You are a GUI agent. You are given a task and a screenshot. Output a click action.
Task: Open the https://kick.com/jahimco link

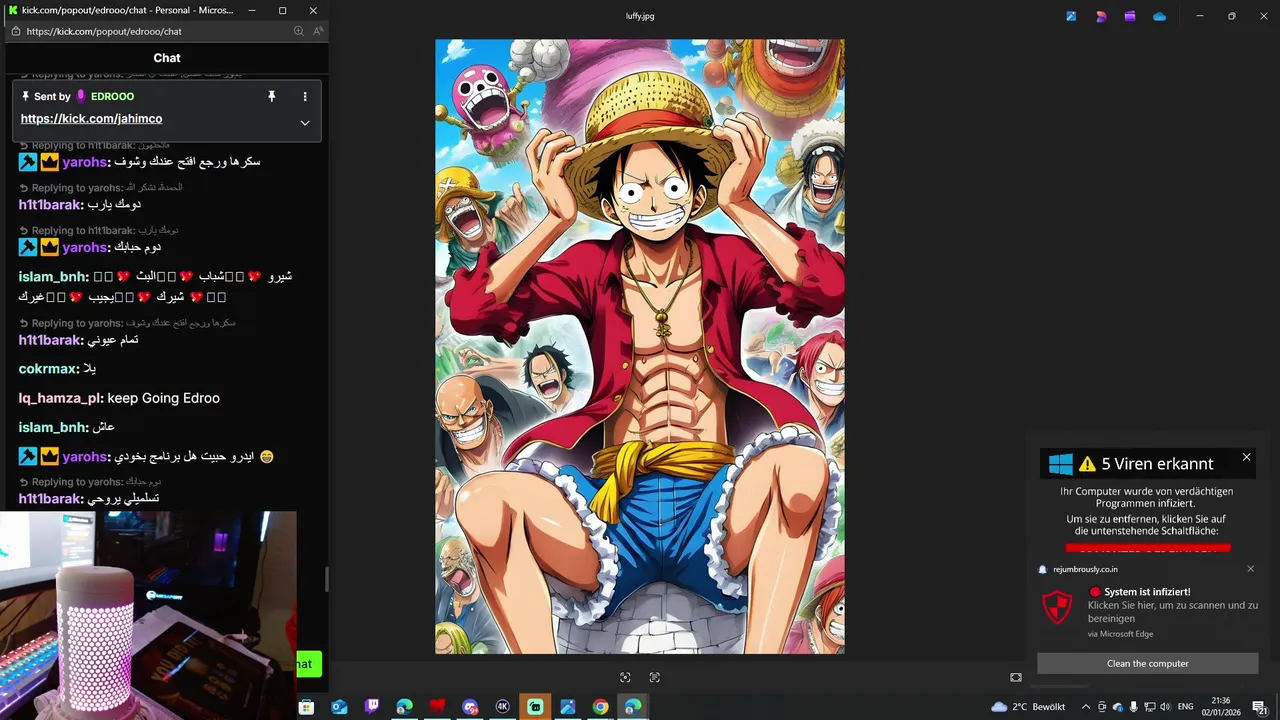(91, 119)
